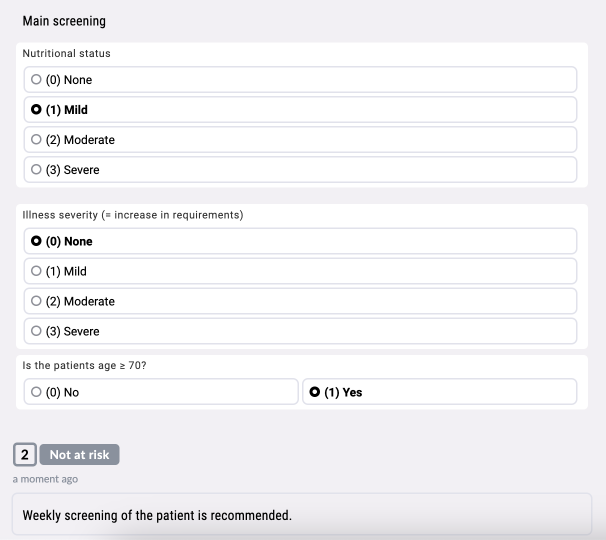The image size is (606, 540).
Task: Select (0) None under Illness severity
Action: [x=300, y=241]
